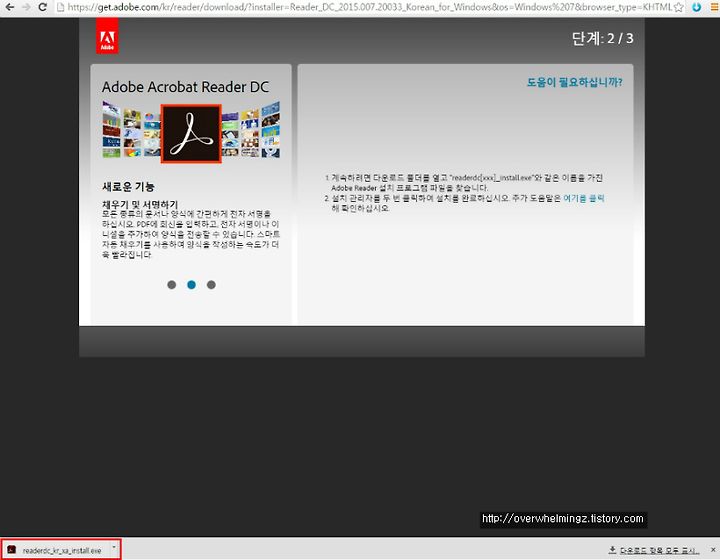Go forward with the browser forward arrow

(x=26, y=7)
